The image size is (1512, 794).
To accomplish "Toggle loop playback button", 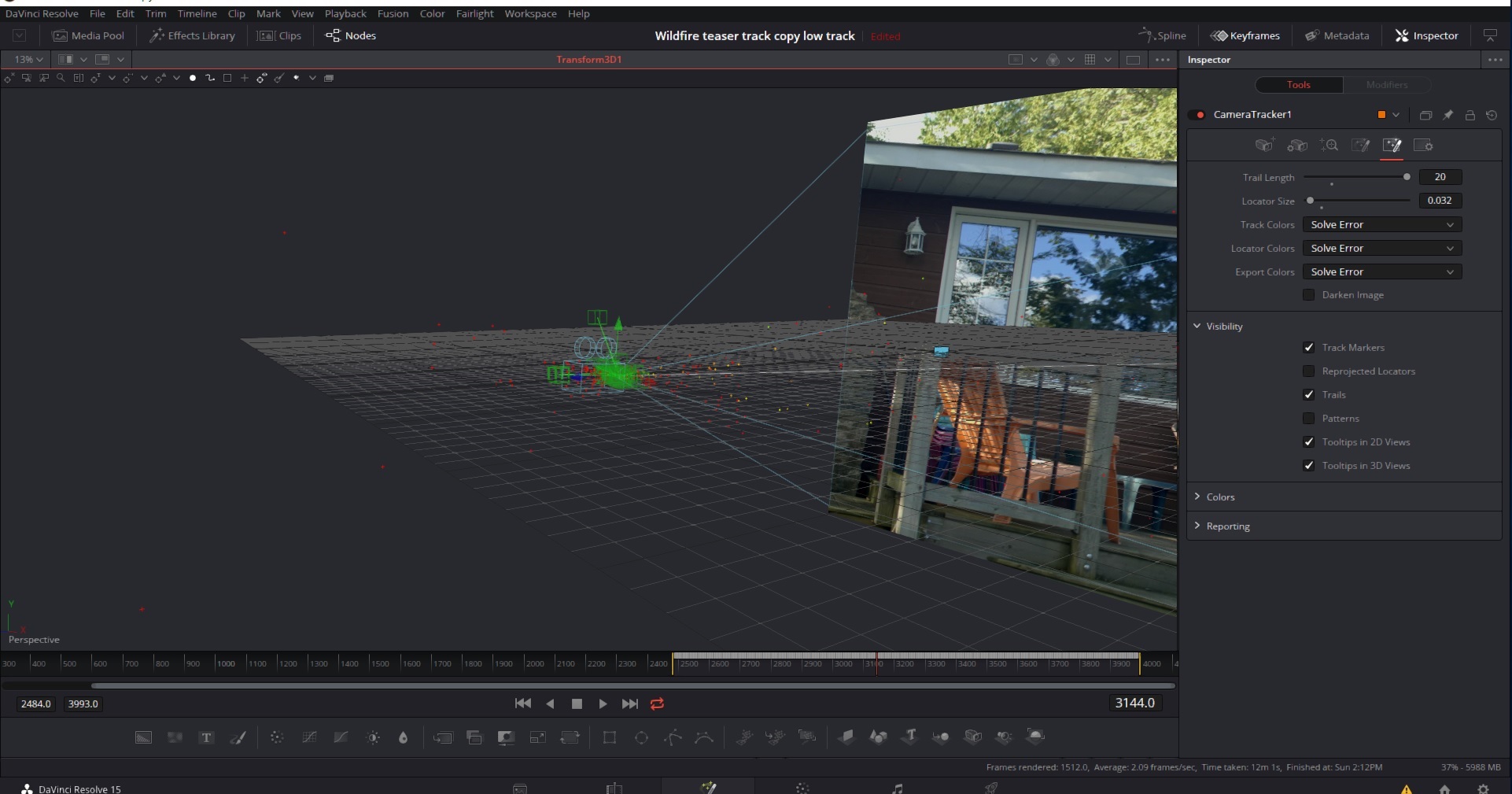I will click(x=658, y=704).
